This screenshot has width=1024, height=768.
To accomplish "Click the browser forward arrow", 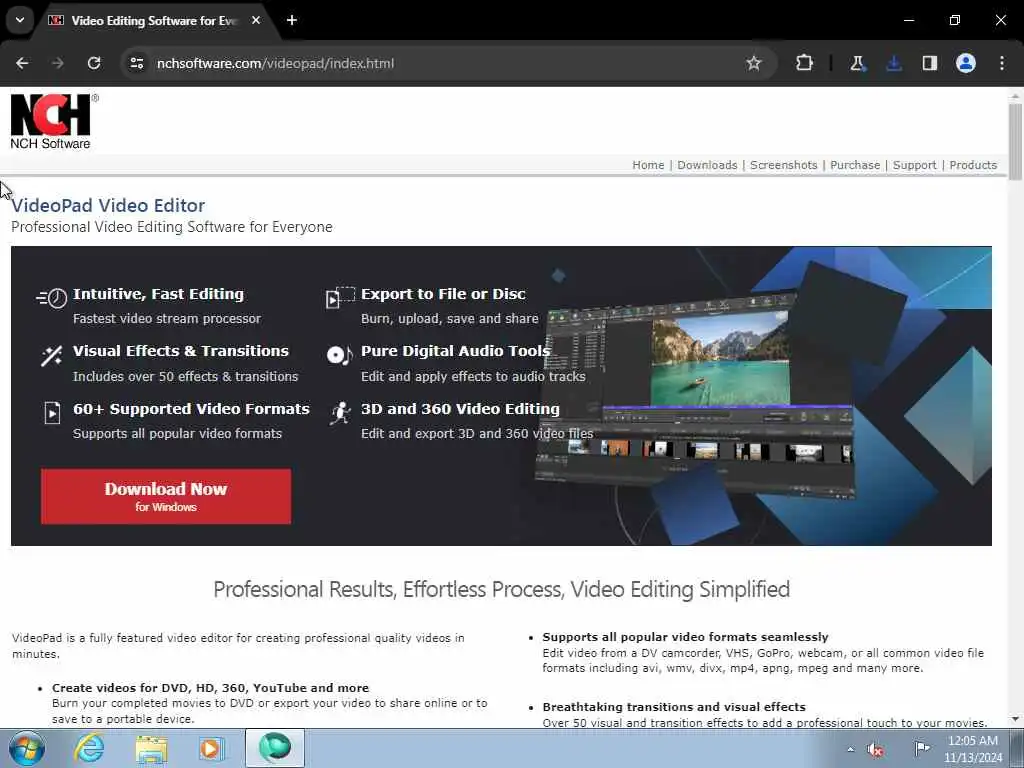I will [x=58, y=63].
